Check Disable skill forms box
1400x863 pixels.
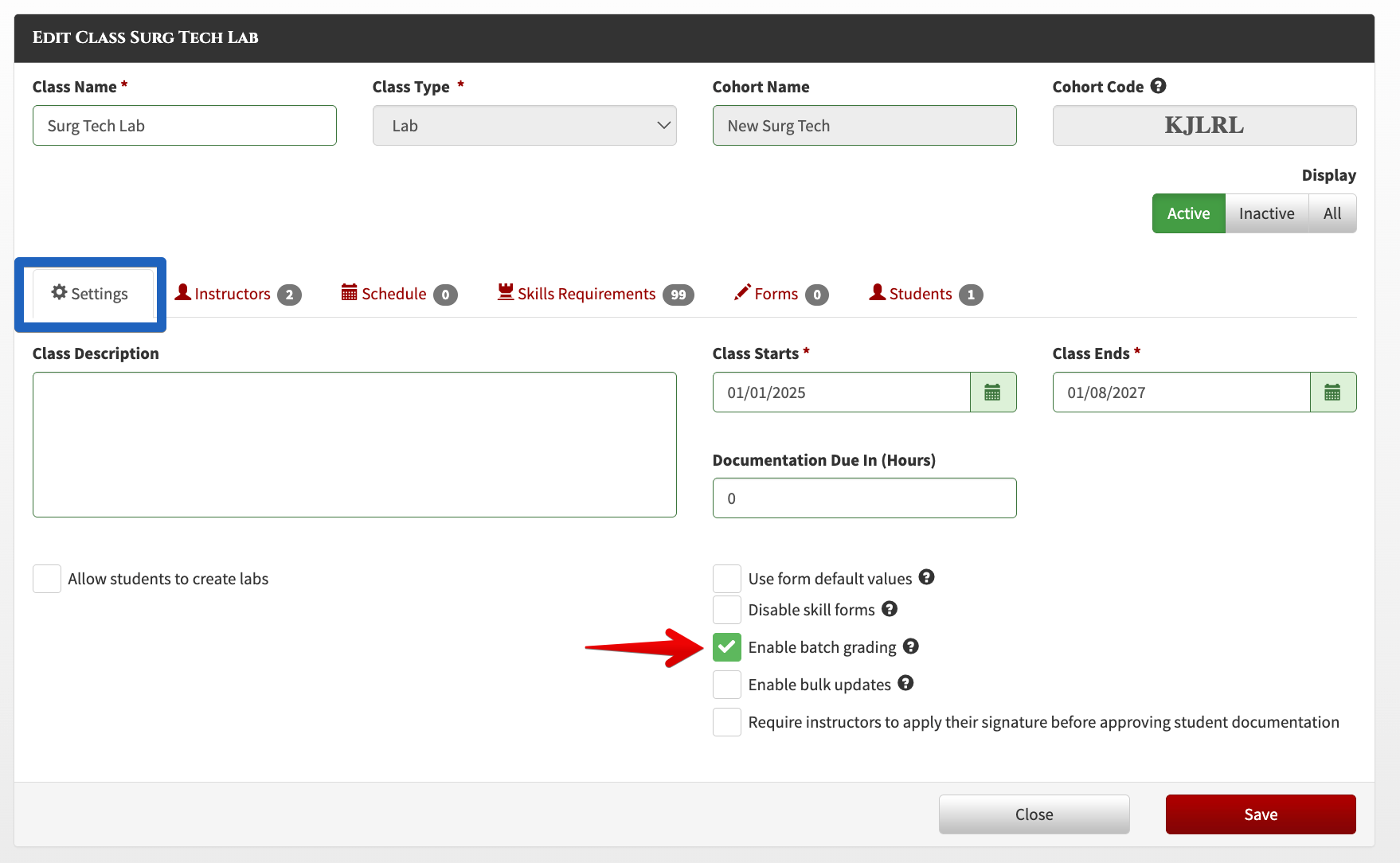point(727,610)
